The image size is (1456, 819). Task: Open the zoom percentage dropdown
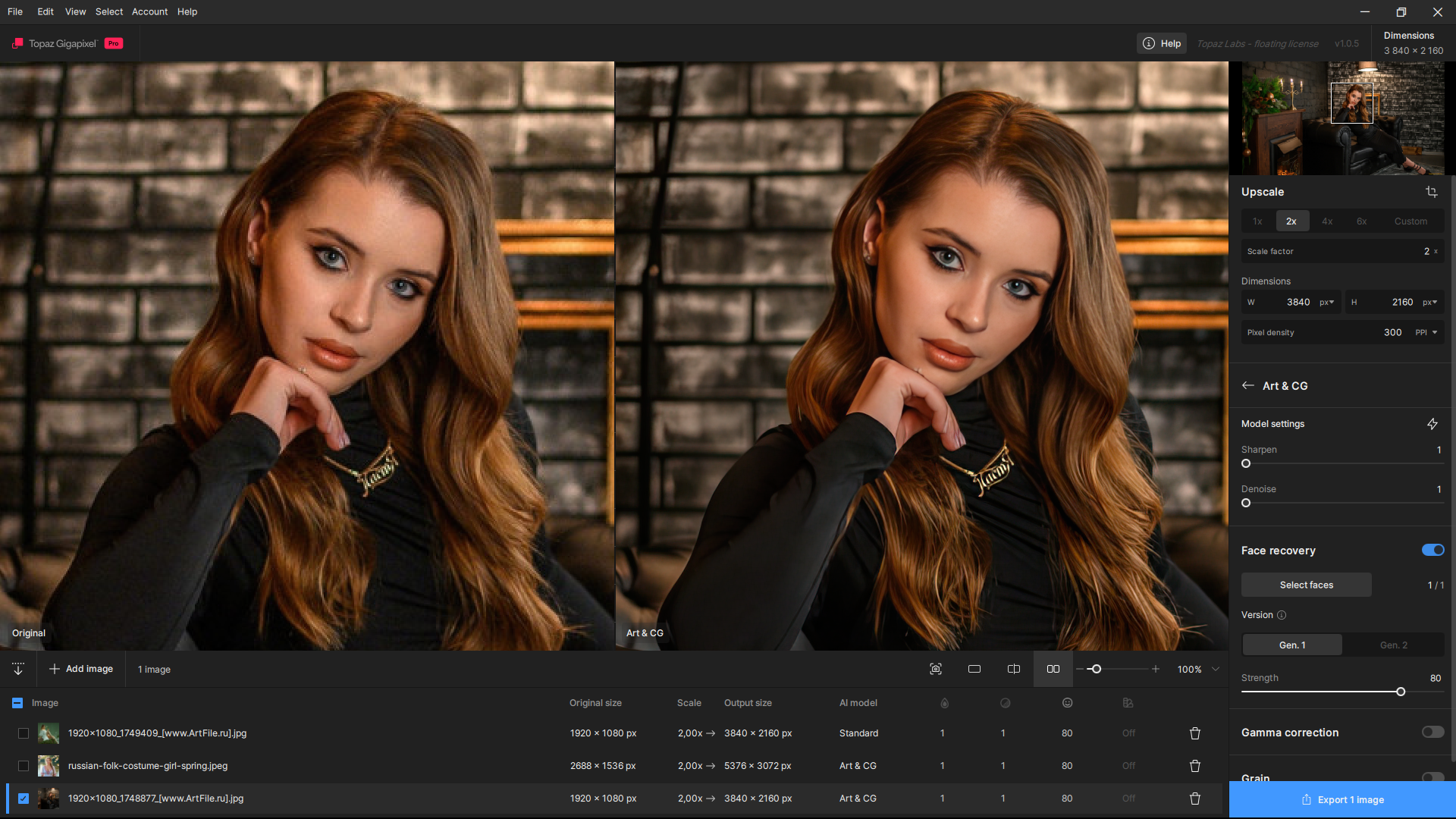point(1216,669)
